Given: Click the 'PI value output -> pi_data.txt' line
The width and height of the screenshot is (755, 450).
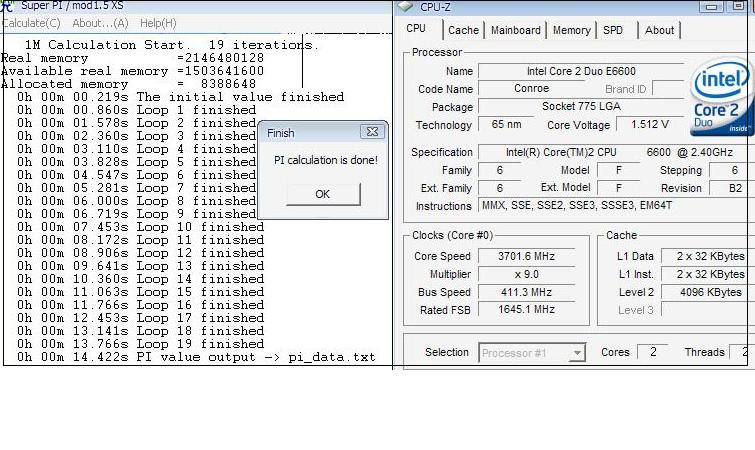Looking at the screenshot, I should 196,357.
